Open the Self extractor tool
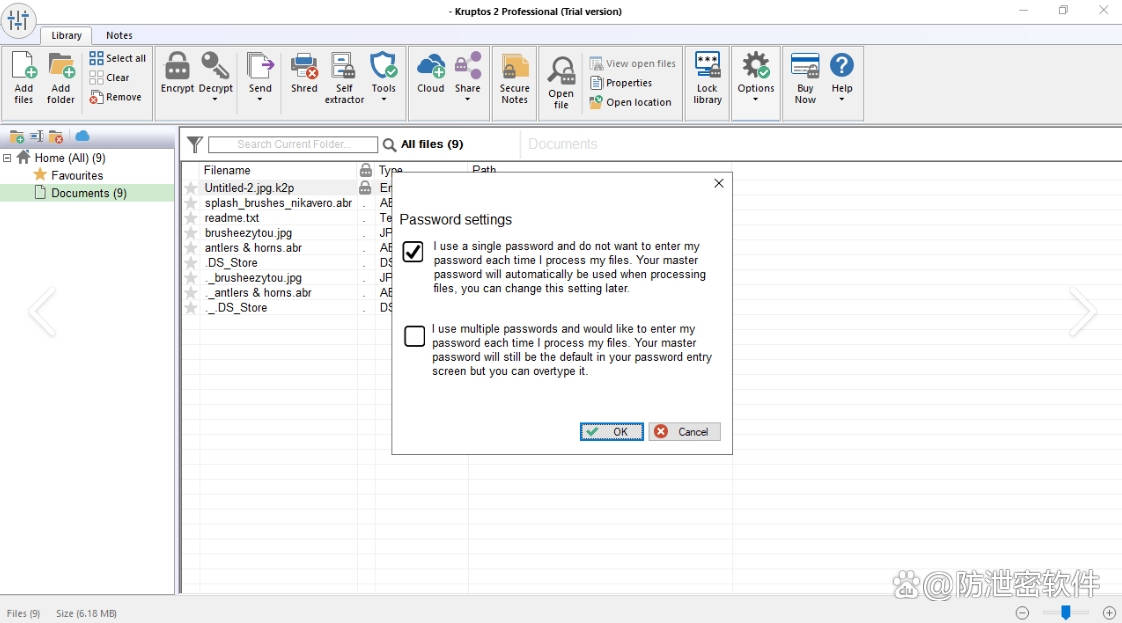 point(344,78)
